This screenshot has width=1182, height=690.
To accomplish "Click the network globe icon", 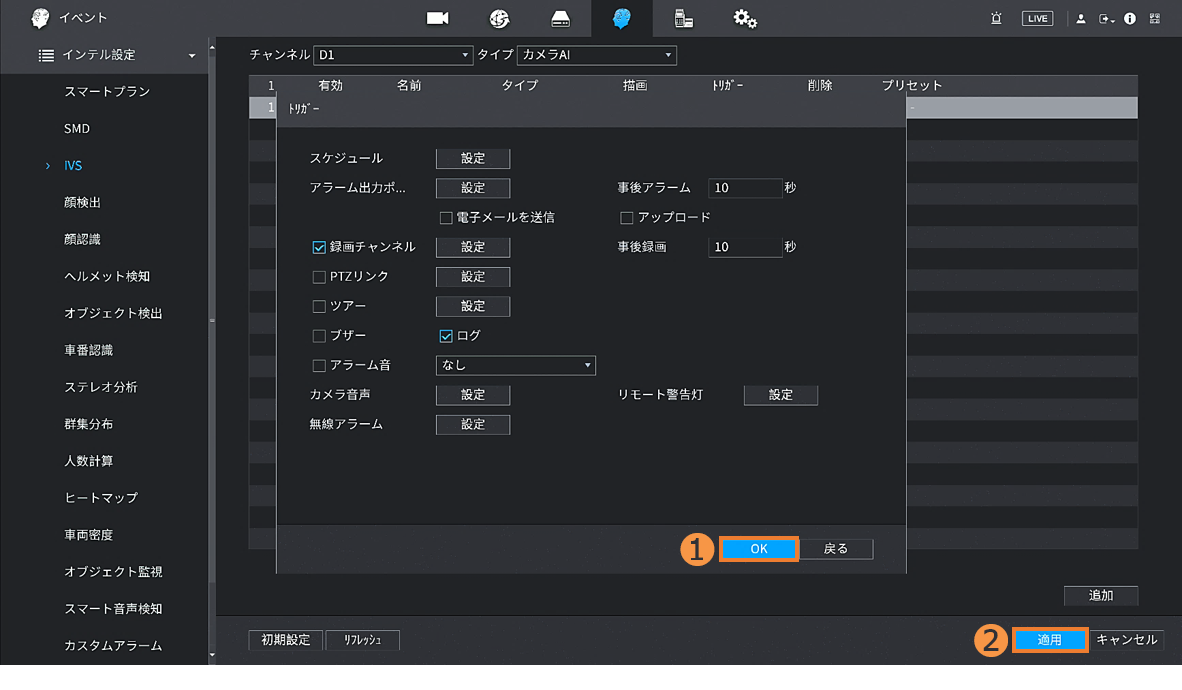I will pos(499,18).
